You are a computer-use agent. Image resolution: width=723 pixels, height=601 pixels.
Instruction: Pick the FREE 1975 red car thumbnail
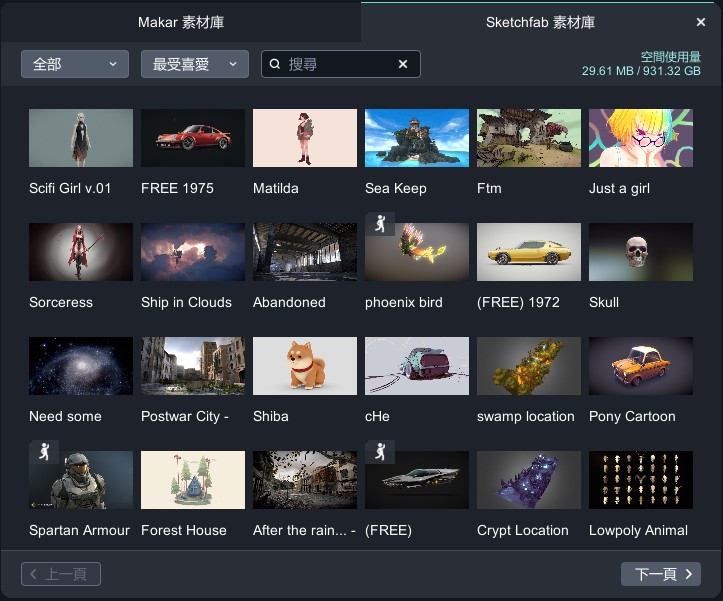[x=193, y=138]
